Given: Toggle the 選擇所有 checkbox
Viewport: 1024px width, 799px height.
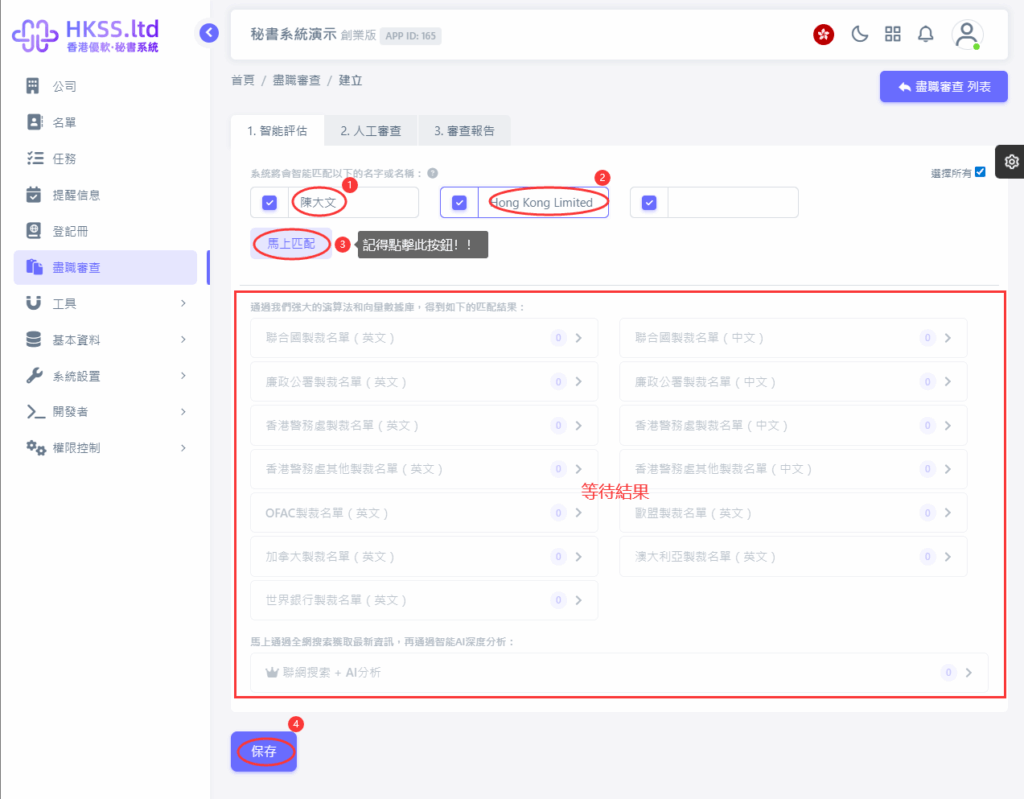Looking at the screenshot, I should (x=980, y=172).
